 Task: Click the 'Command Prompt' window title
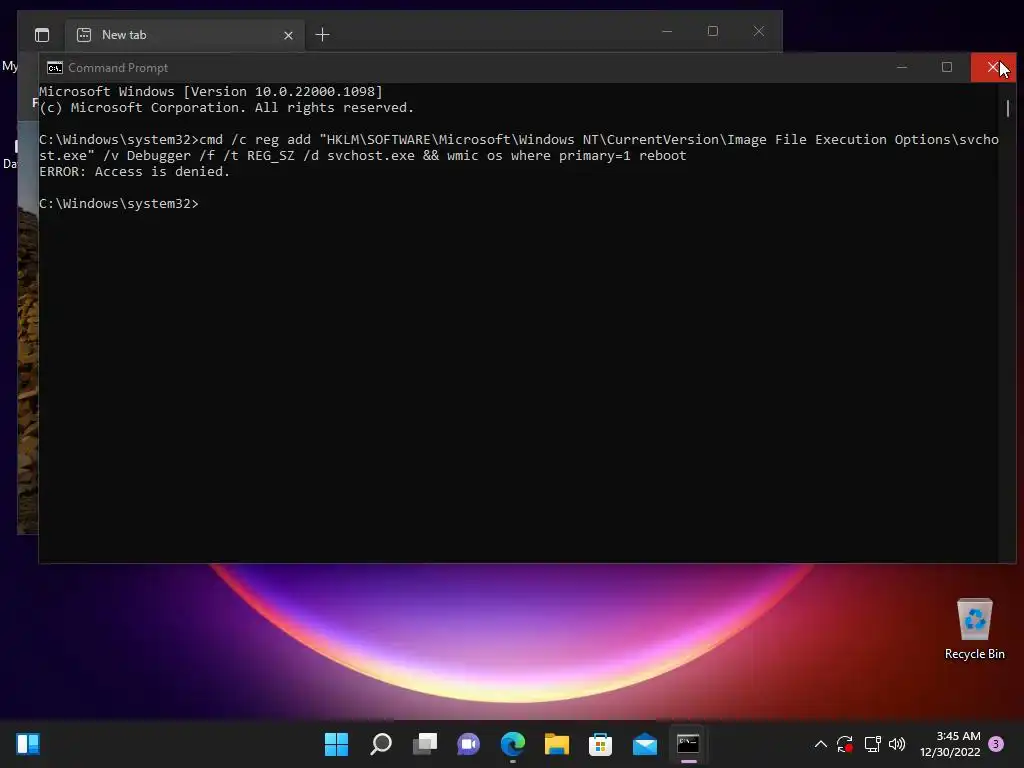pos(118,68)
